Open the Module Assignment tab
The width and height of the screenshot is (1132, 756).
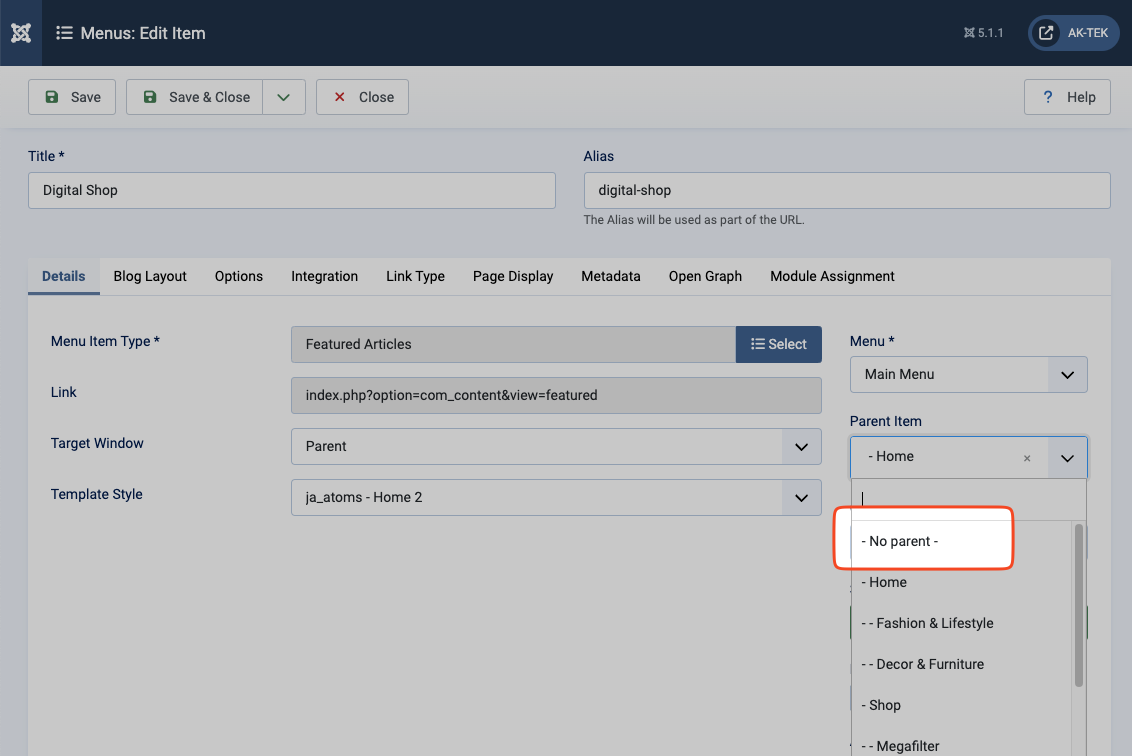832,276
